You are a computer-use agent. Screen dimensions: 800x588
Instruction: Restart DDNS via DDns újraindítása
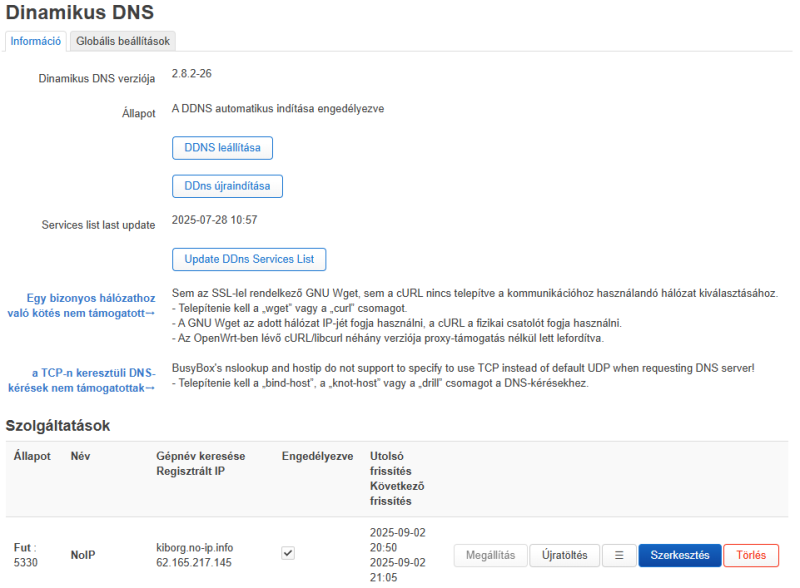tap(227, 186)
